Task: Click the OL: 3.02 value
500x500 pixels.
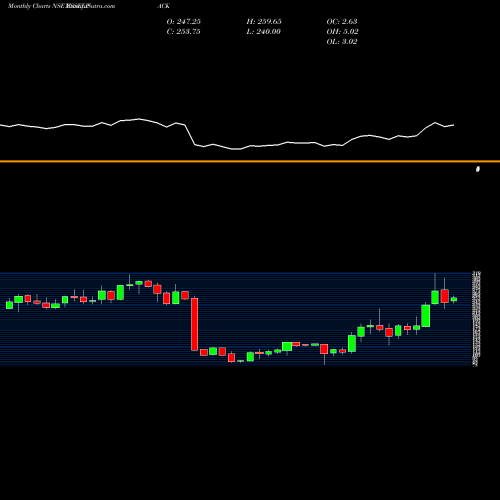Action: pos(342,42)
